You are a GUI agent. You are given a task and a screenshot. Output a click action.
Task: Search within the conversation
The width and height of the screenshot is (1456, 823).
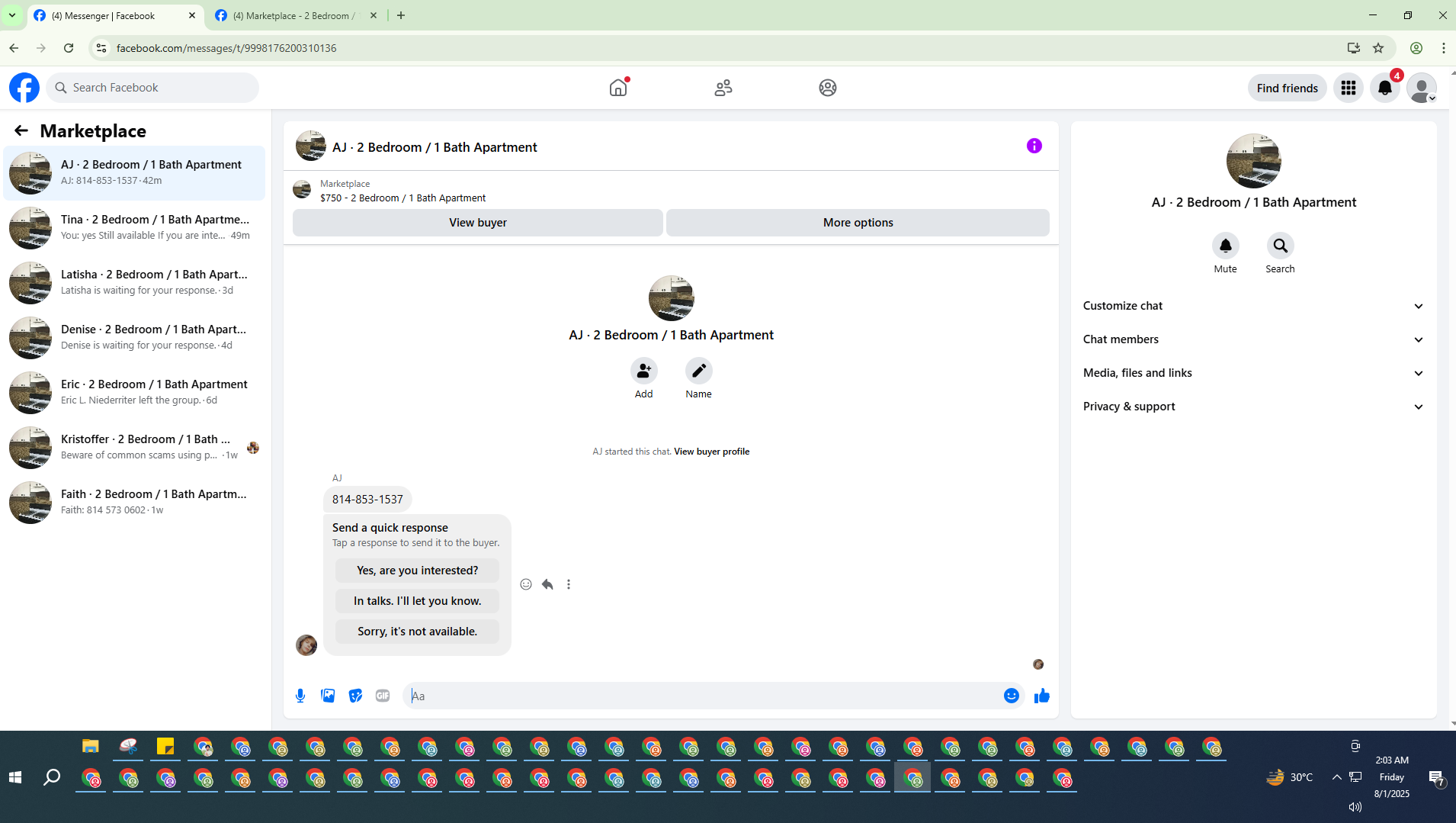point(1280,246)
